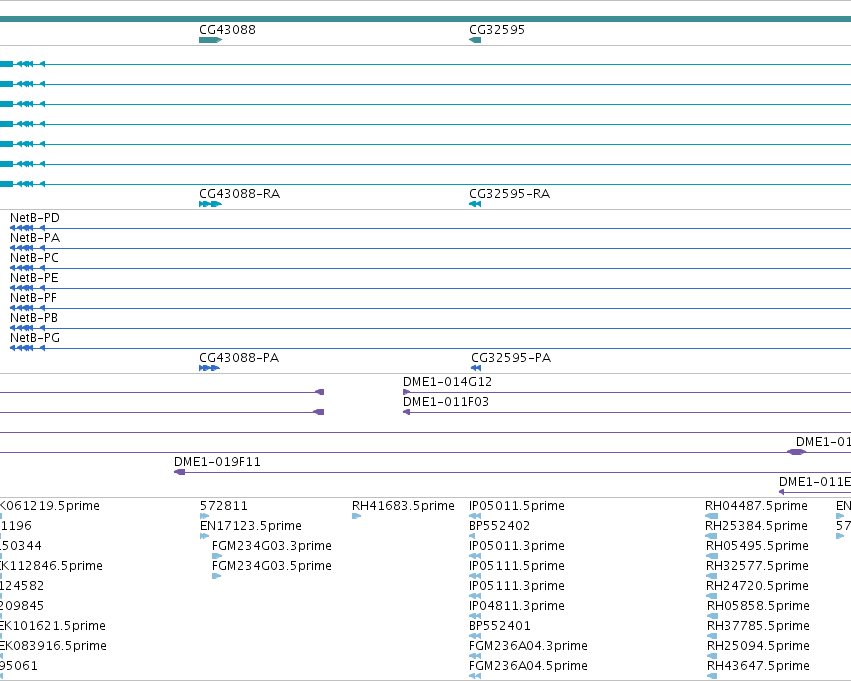Viewport: 851px width, 681px height.
Task: Choose the RH25384.5prime EST label
Action: pos(756,526)
